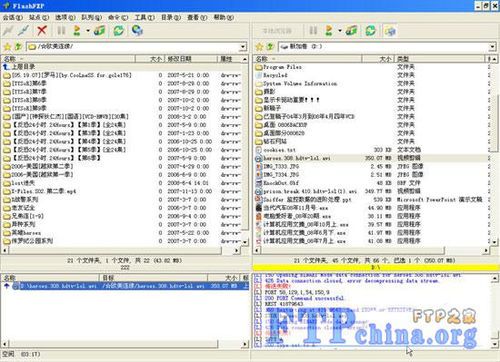Sort remote pane by 修改日期 column
Image resolution: width=500 pixels, height=362 pixels.
click(191, 59)
